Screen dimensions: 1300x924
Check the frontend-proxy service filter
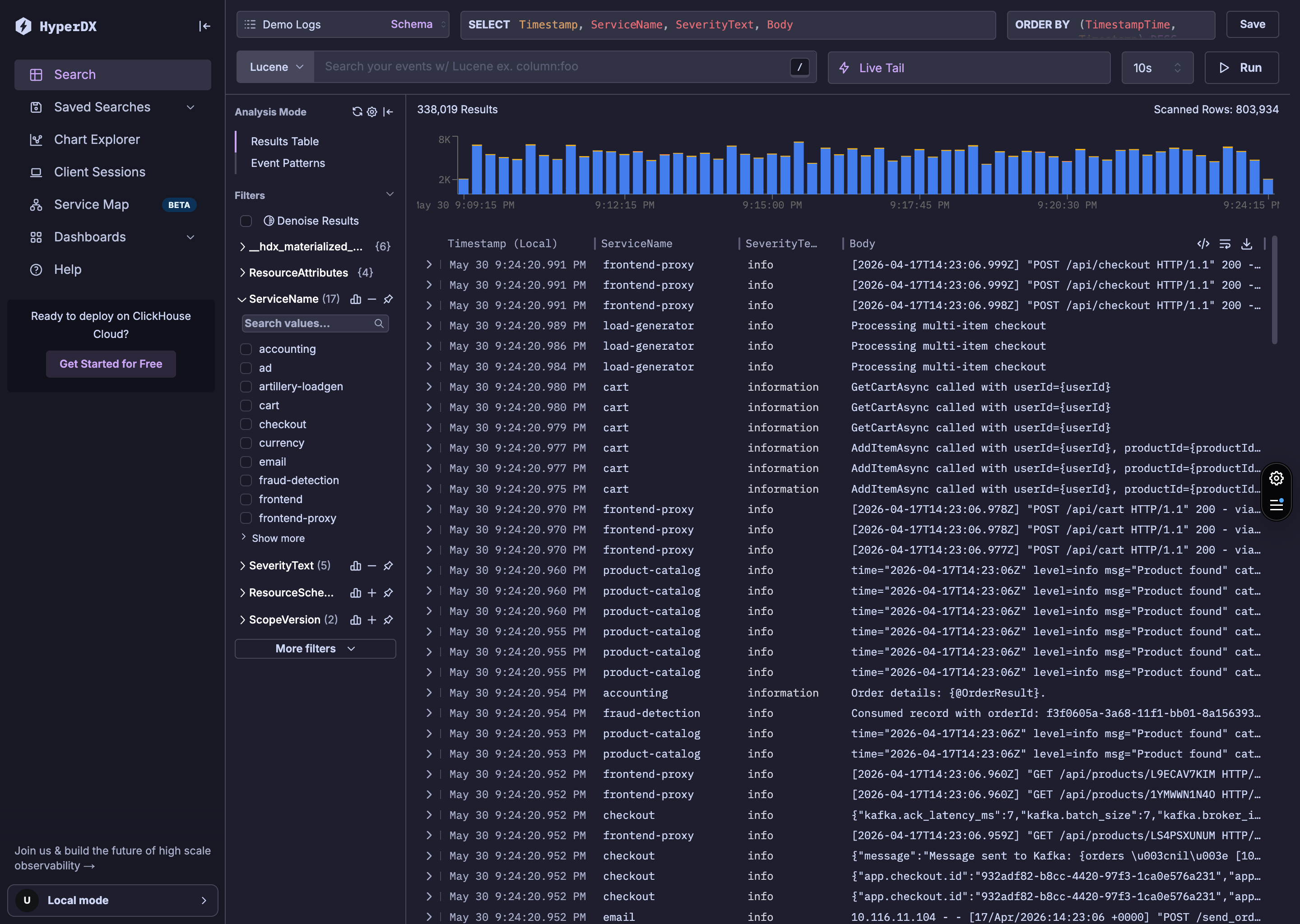pos(246,518)
